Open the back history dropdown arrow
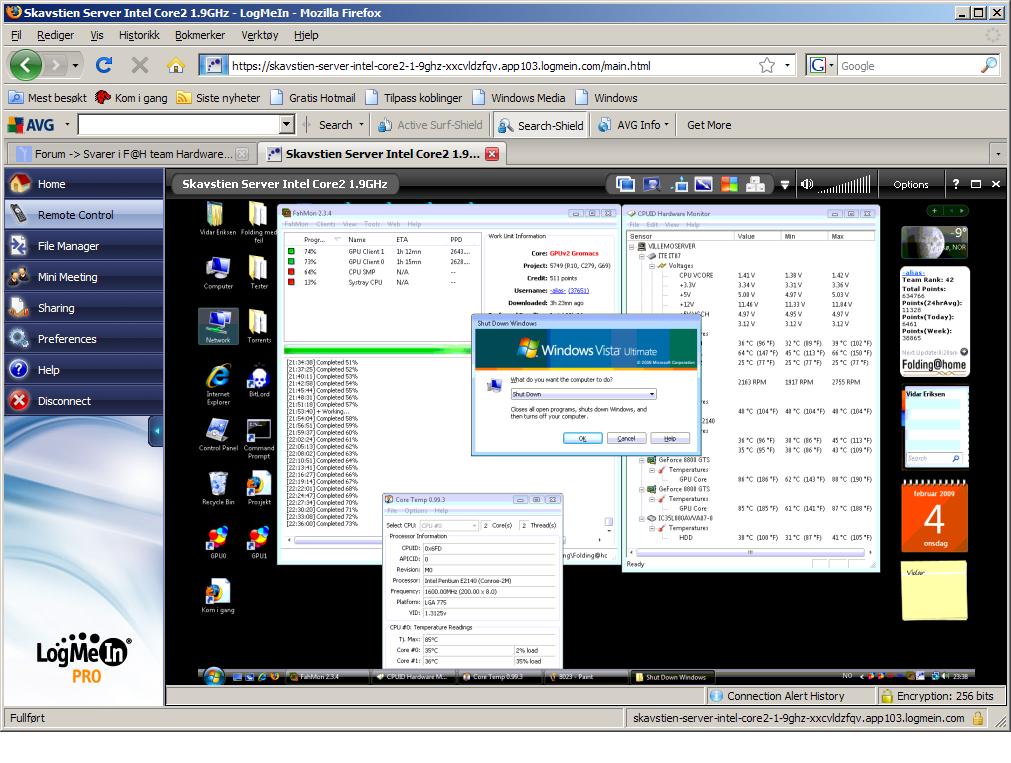This screenshot has width=1011, height=763. coord(75,65)
